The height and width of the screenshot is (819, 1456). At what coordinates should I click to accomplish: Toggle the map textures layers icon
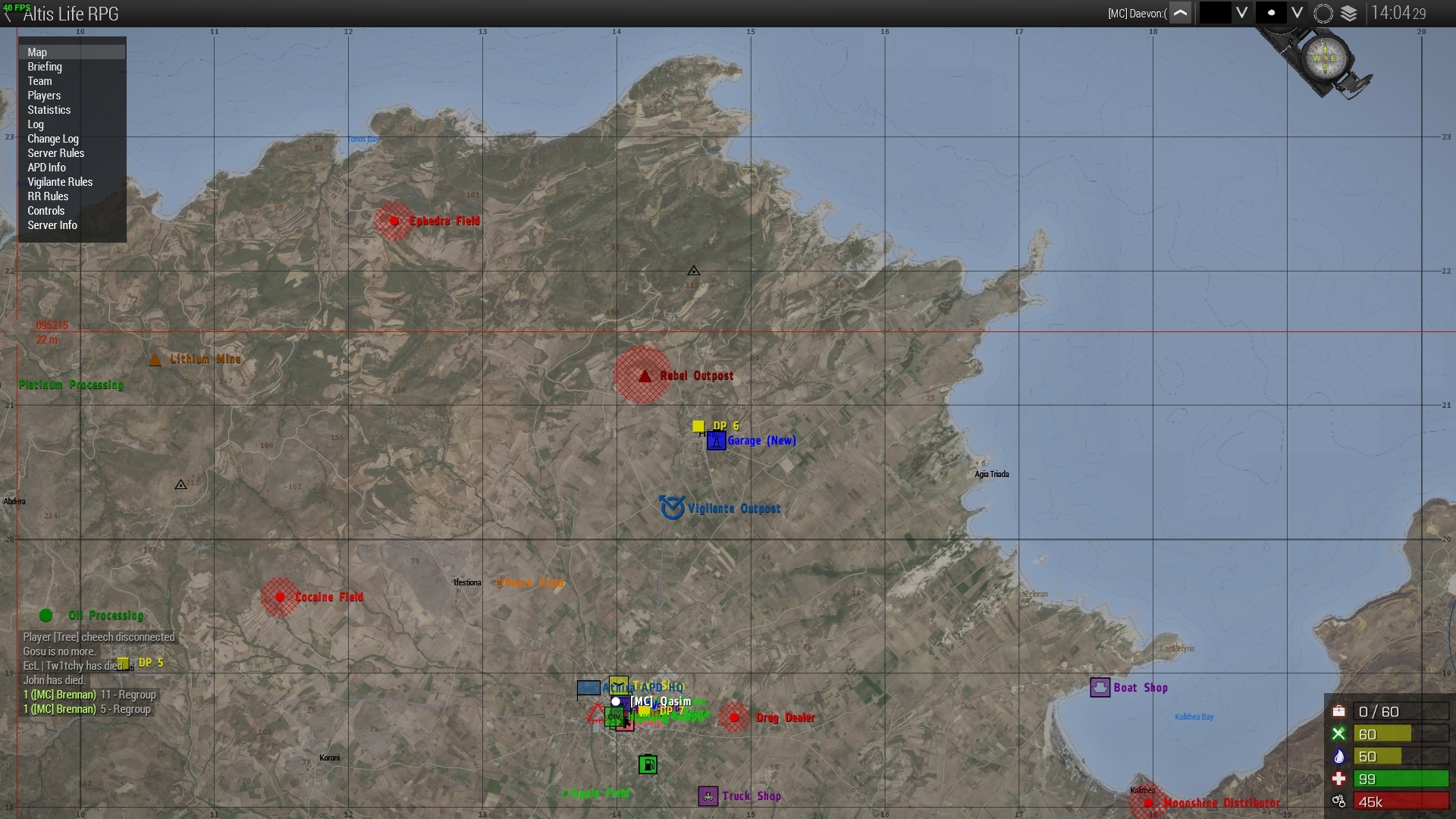tap(1349, 14)
